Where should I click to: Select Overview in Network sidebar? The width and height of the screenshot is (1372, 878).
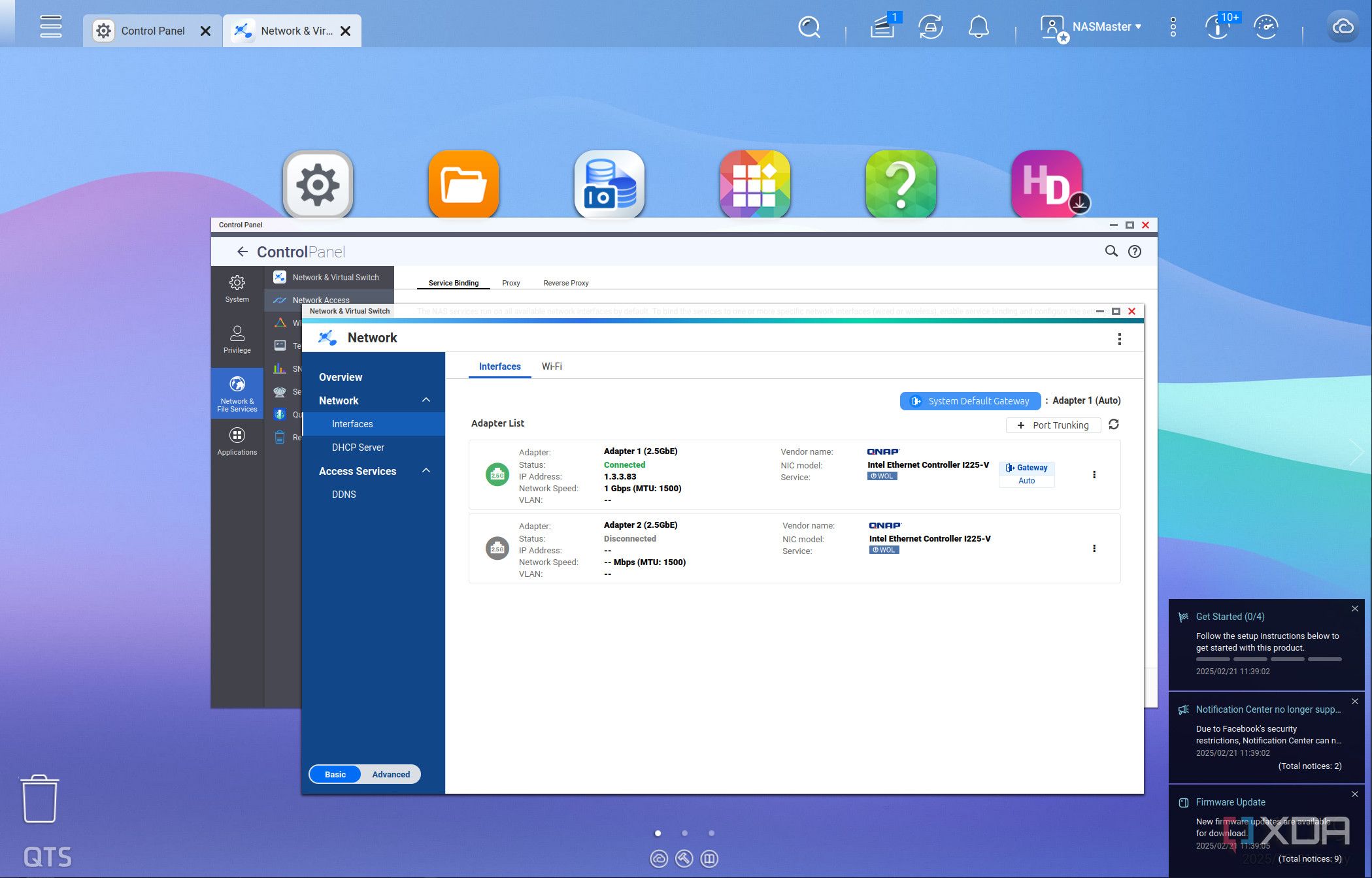pos(341,377)
